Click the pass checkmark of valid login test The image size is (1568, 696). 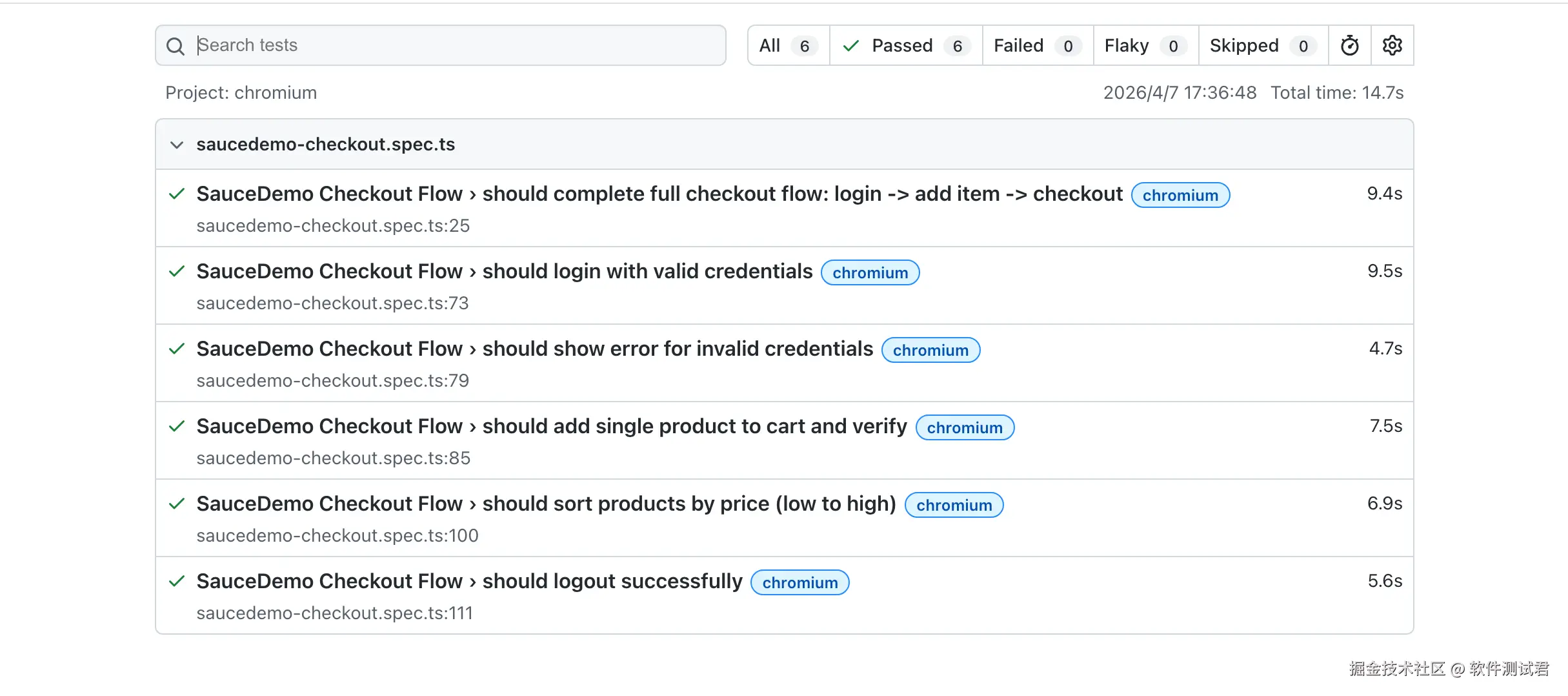click(x=177, y=271)
